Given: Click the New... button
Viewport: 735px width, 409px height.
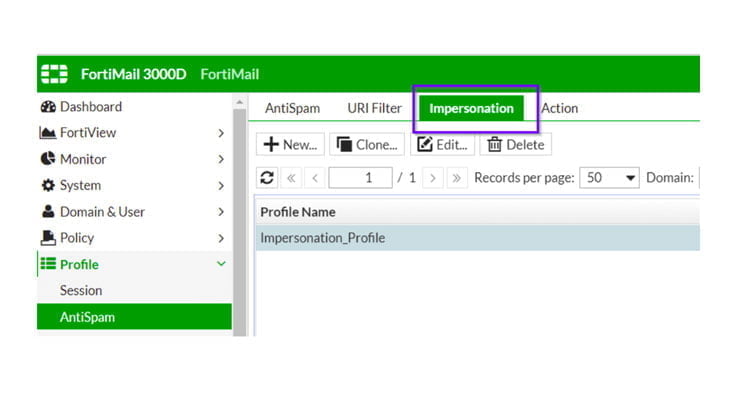Looking at the screenshot, I should pos(290,145).
